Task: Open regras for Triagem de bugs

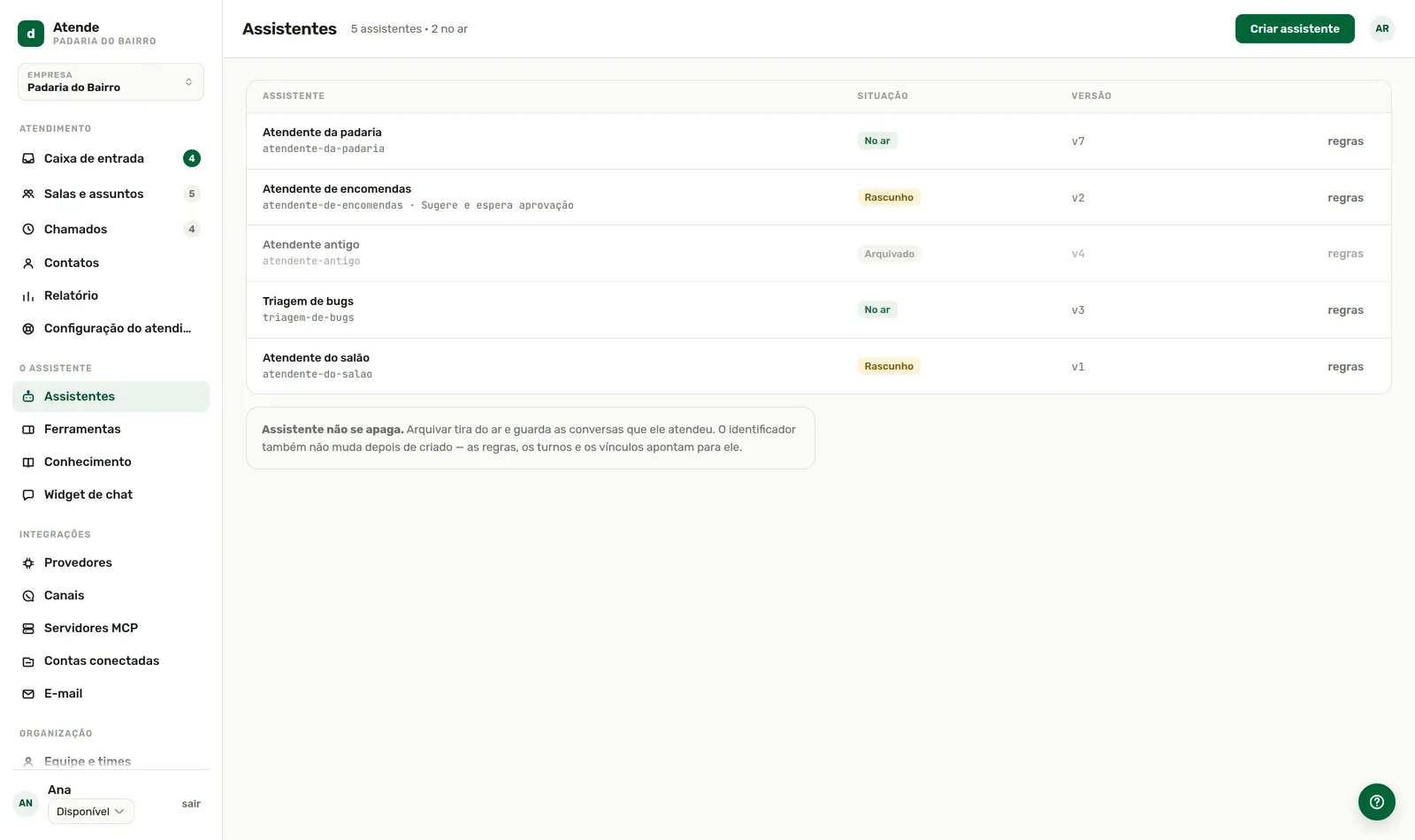Action: (x=1345, y=310)
